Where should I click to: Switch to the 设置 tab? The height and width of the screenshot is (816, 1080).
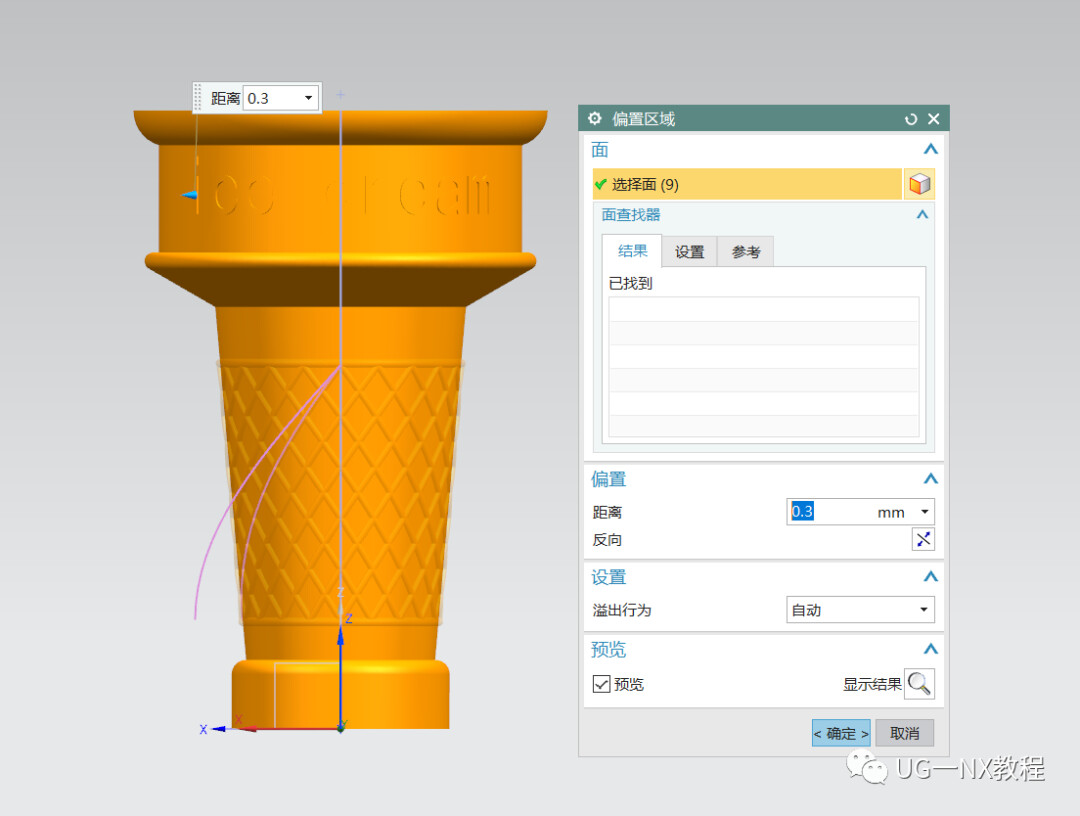[x=689, y=252]
